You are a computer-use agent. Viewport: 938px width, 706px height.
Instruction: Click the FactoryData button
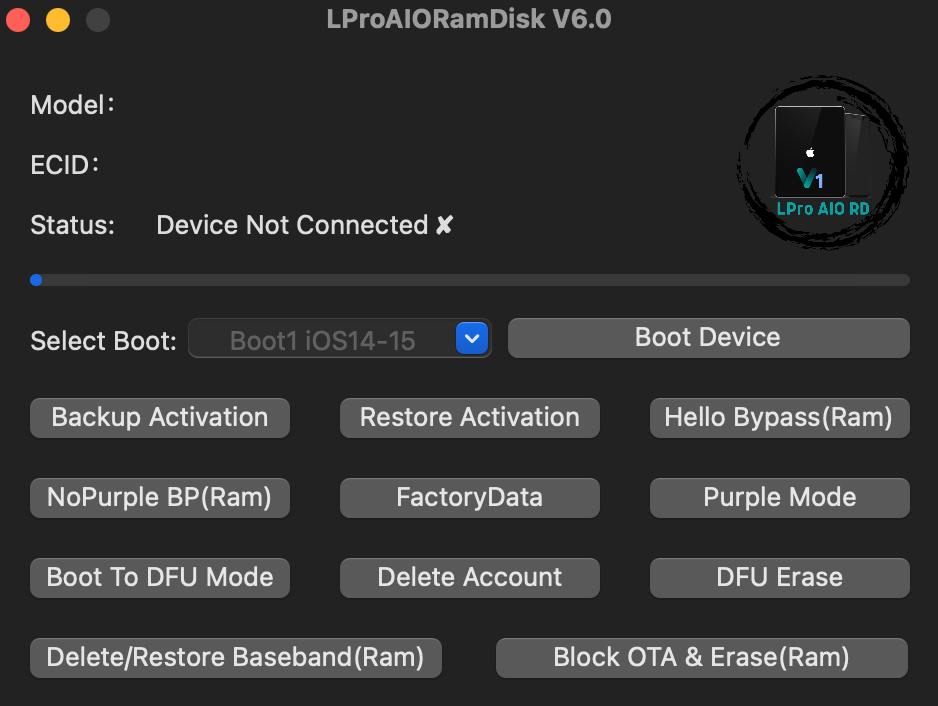click(x=470, y=498)
